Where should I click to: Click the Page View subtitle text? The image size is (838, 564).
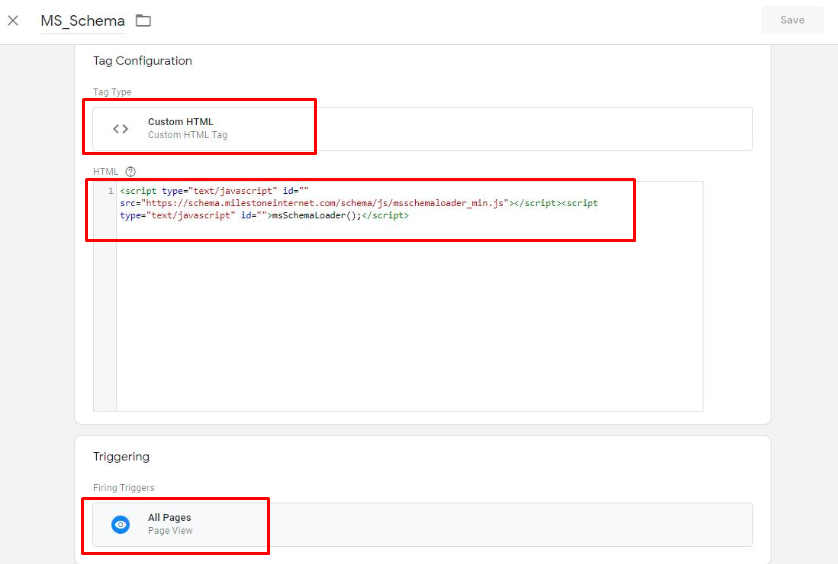pos(170,531)
